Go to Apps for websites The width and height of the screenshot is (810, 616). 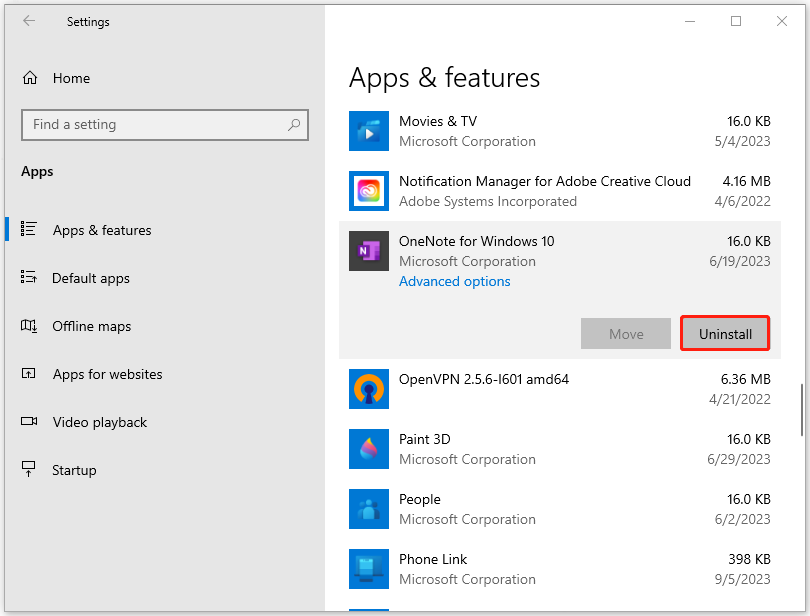point(107,374)
